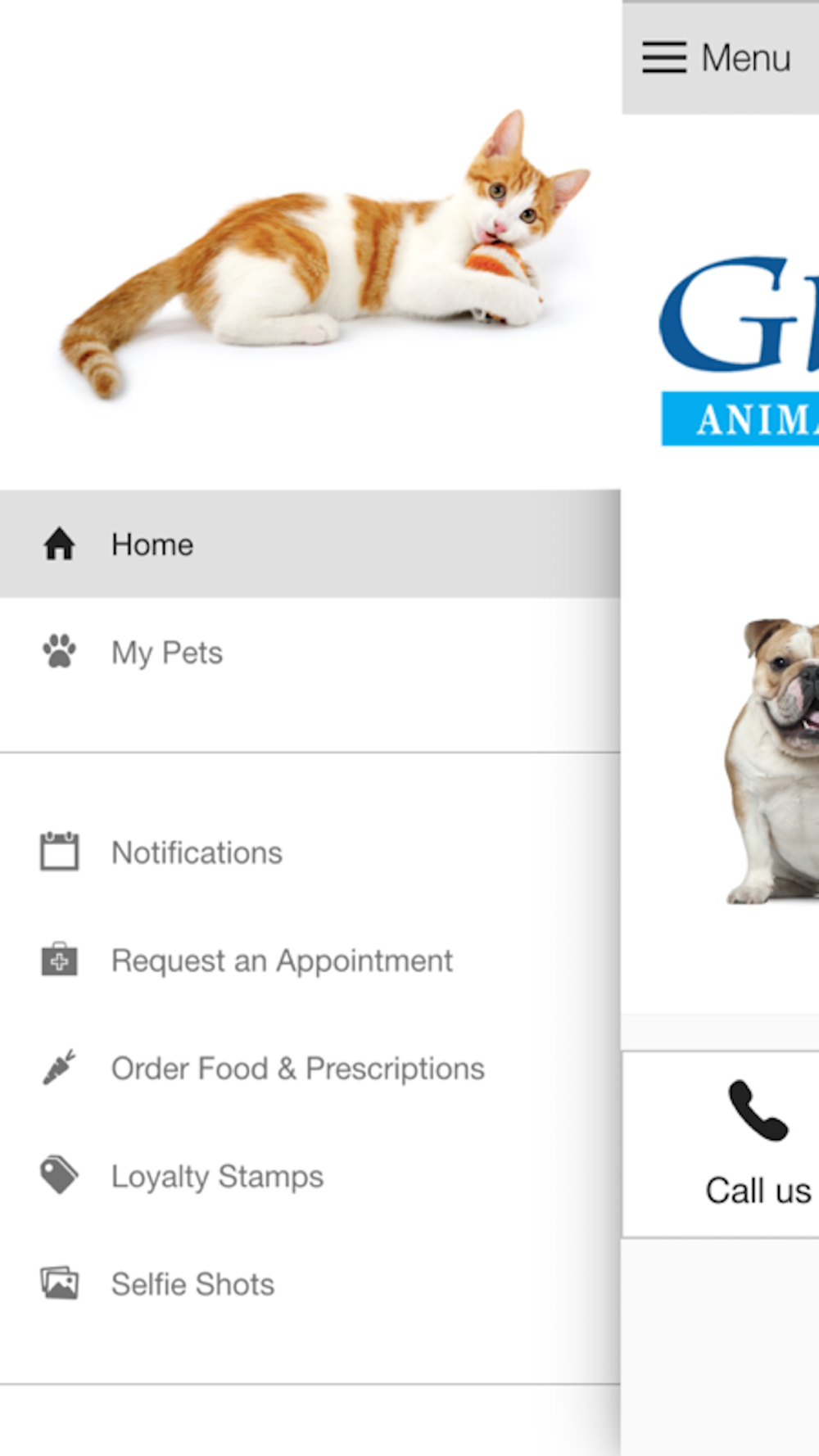View Selfie Shots section
The image size is (819, 1456).
coord(310,1284)
